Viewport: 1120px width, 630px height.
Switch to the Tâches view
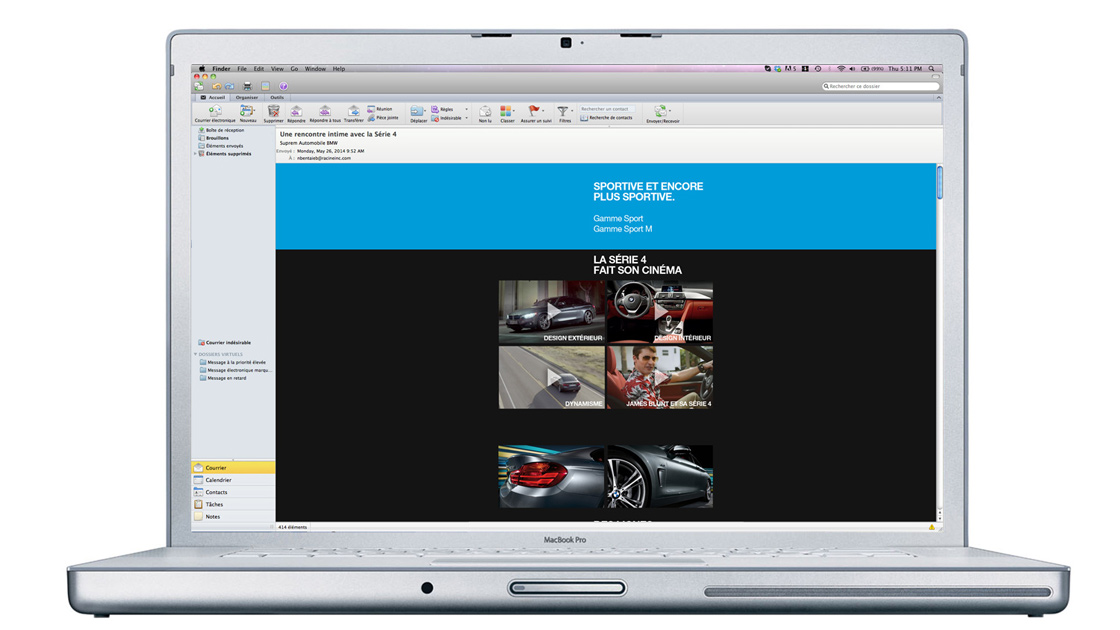[233, 504]
